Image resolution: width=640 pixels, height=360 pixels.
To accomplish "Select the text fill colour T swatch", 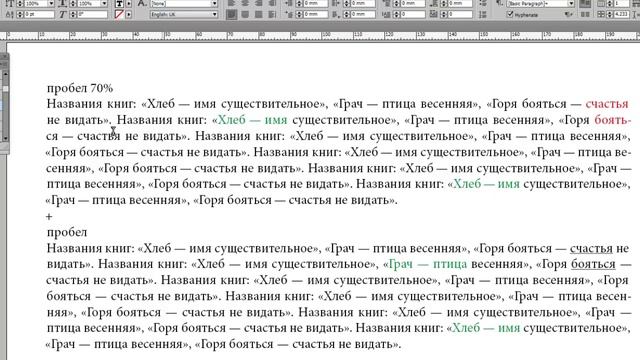I will (x=119, y=4).
